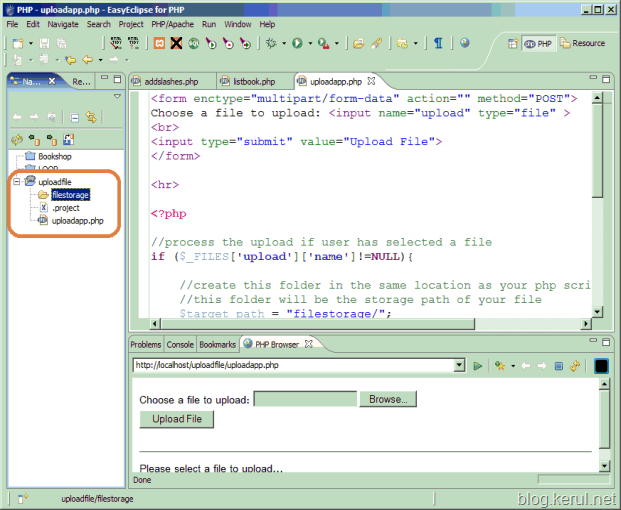Click the Save icon in the toolbar

coord(44,43)
